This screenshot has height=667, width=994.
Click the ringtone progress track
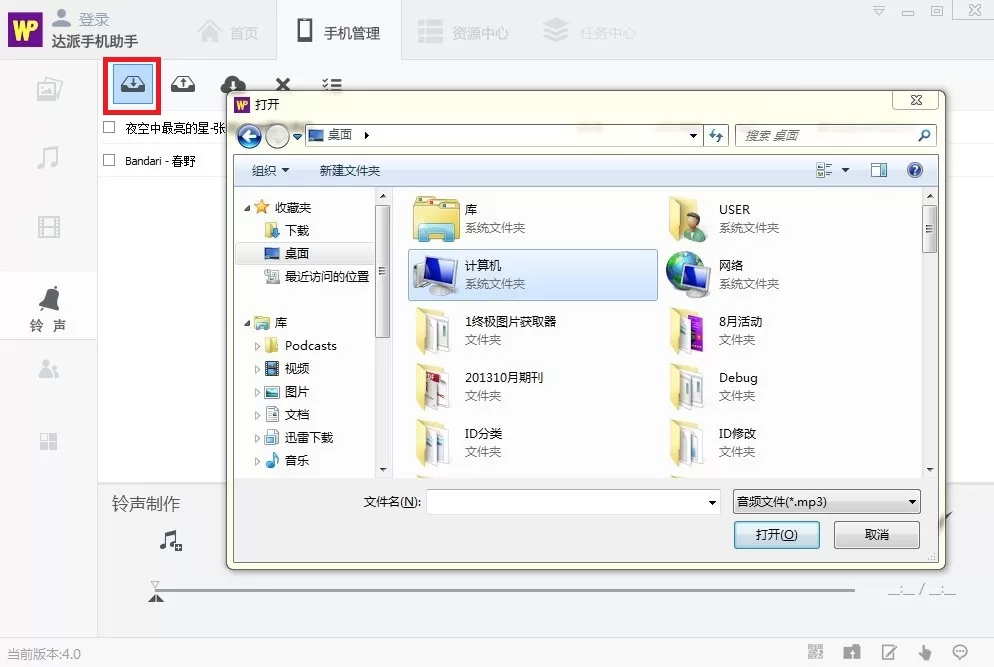pos(505,590)
